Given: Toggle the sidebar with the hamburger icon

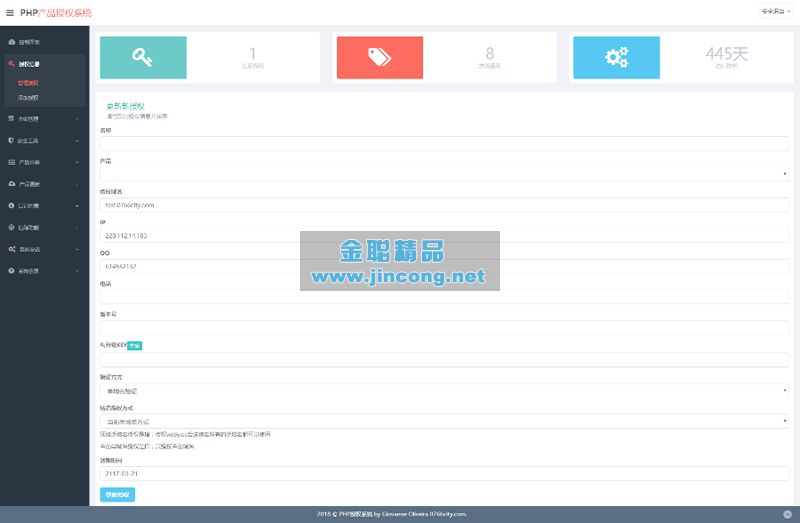Looking at the screenshot, I should [x=10, y=13].
